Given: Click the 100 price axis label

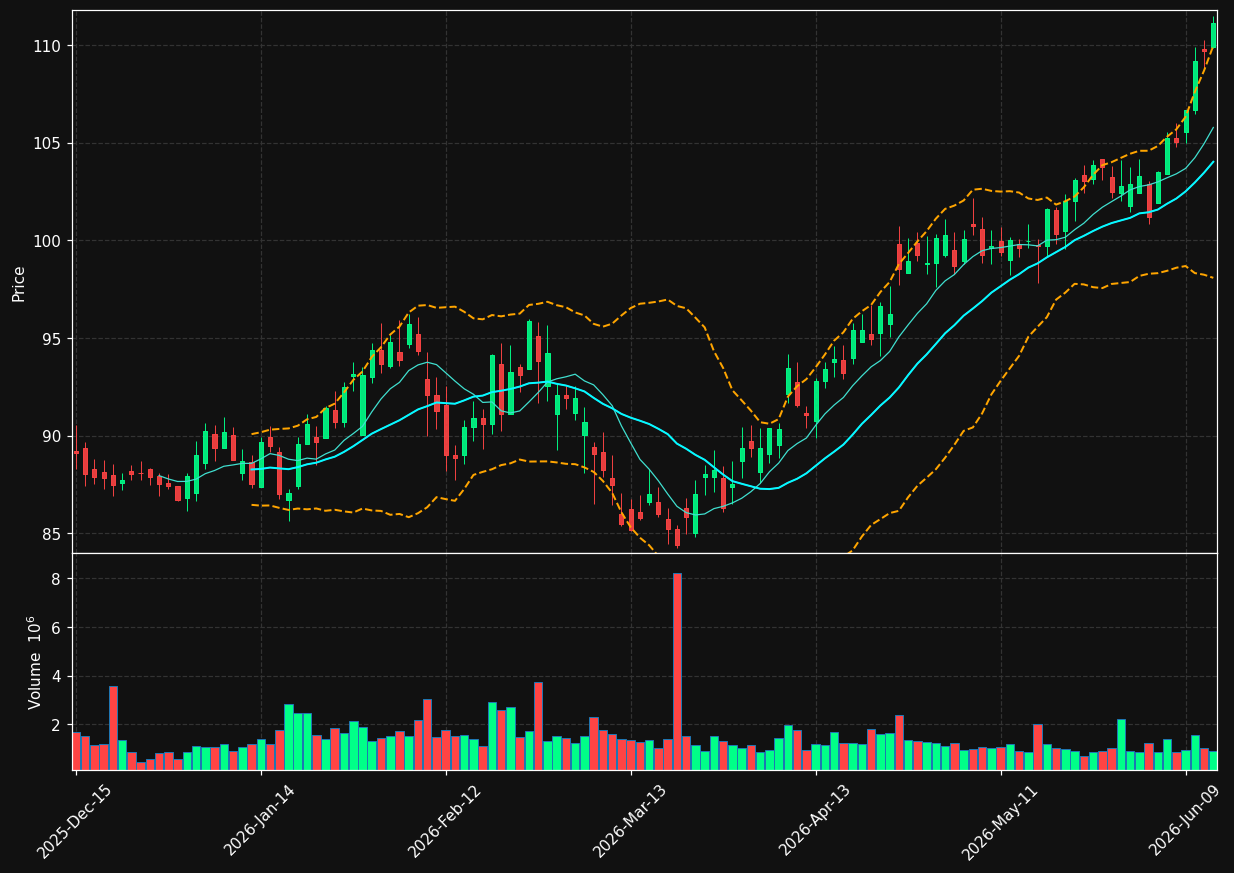Looking at the screenshot, I should tap(48, 241).
